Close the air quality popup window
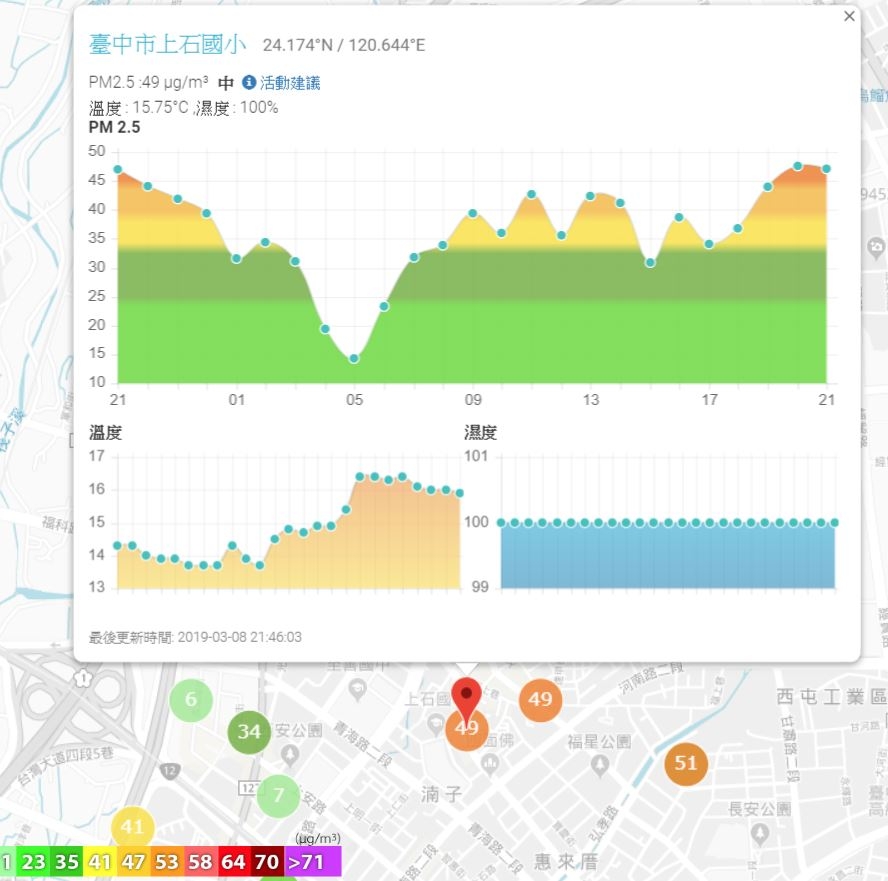This screenshot has height=881, width=888. (849, 16)
